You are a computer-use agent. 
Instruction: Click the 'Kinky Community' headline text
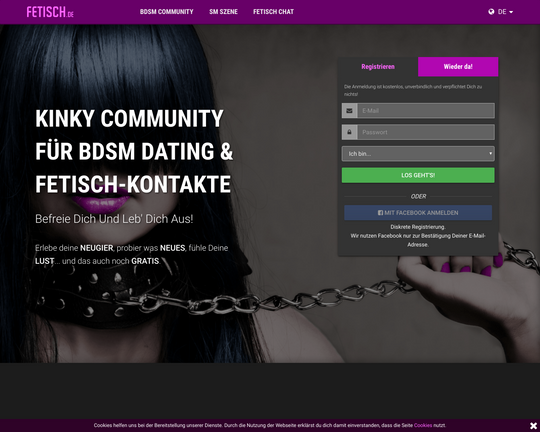click(129, 119)
